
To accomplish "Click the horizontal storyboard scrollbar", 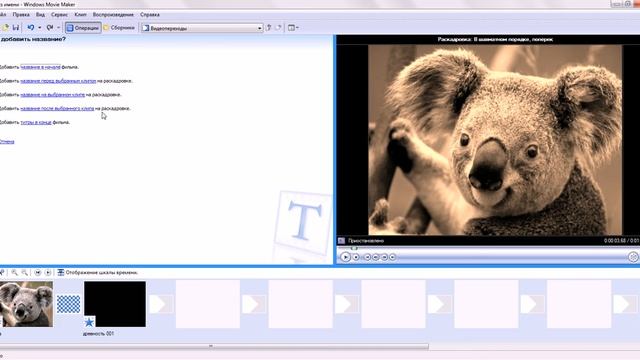I will 214,347.
